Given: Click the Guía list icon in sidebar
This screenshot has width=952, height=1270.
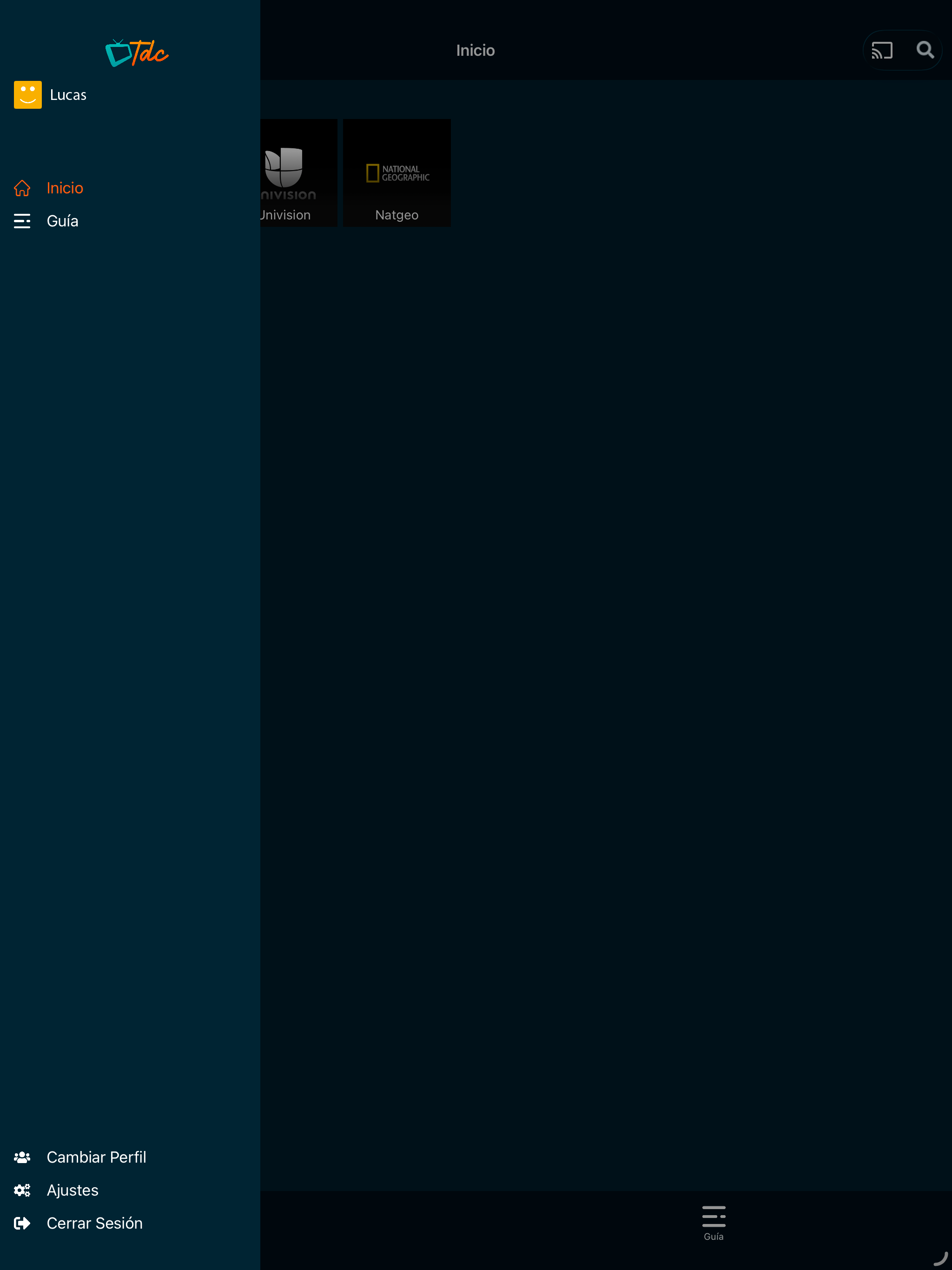Looking at the screenshot, I should [x=22, y=221].
